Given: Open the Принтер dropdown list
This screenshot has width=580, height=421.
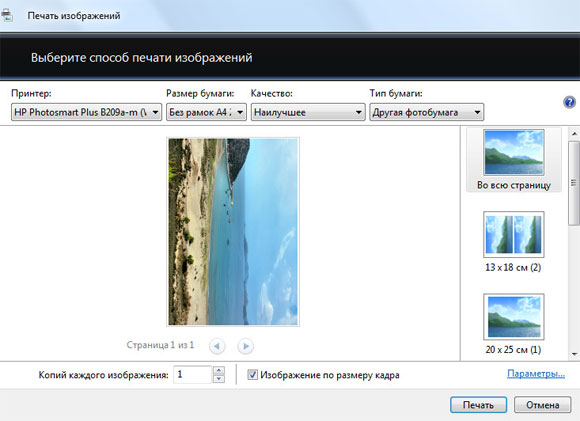Looking at the screenshot, I should (x=87, y=112).
